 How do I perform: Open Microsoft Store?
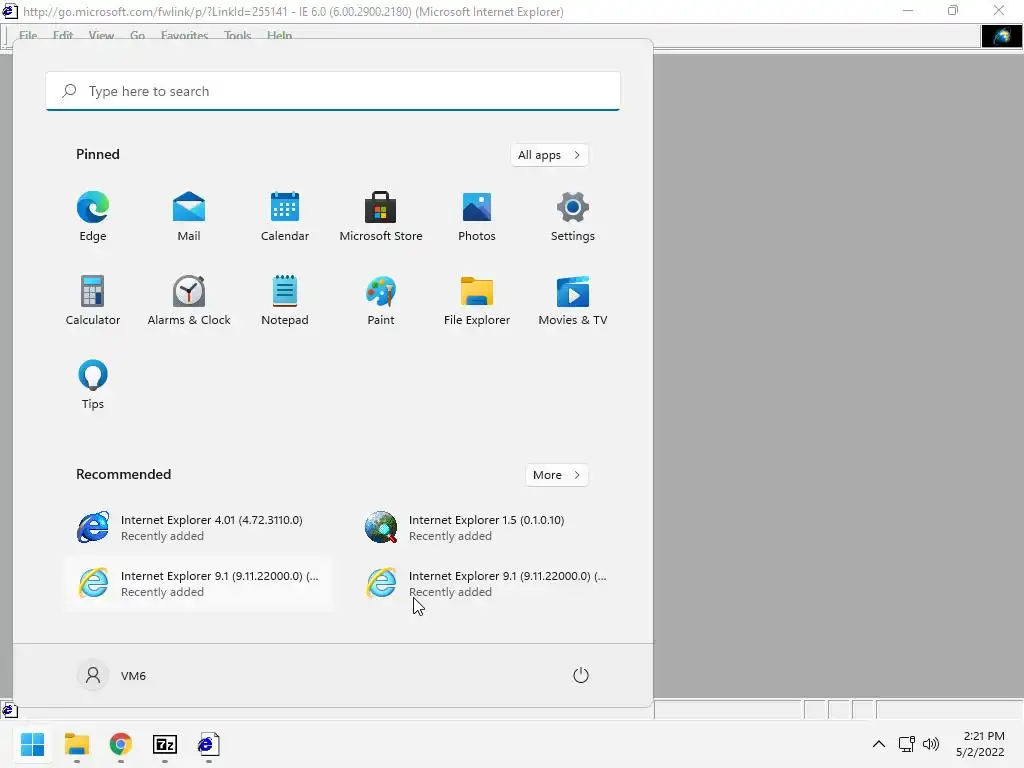point(381,217)
